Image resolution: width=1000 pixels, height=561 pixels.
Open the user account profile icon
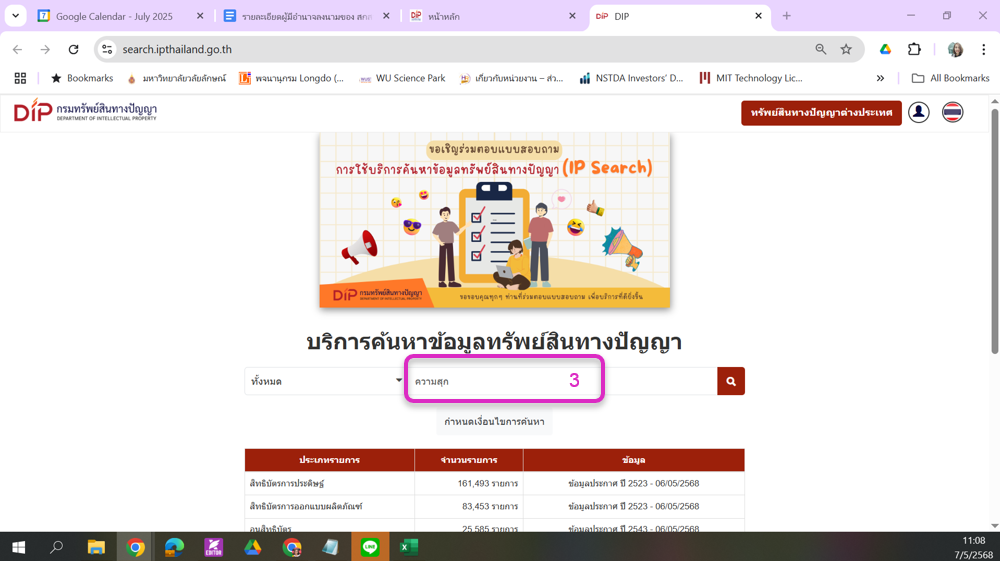[918, 113]
